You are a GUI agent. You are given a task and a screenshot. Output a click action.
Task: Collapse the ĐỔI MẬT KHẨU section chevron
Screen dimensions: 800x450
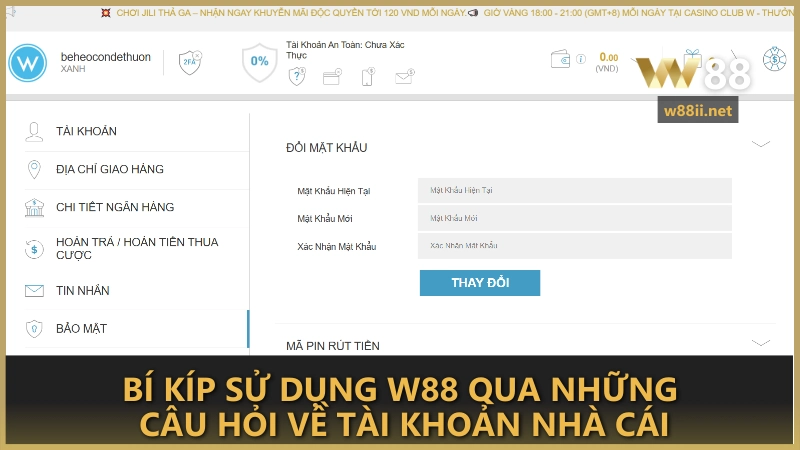point(761,144)
